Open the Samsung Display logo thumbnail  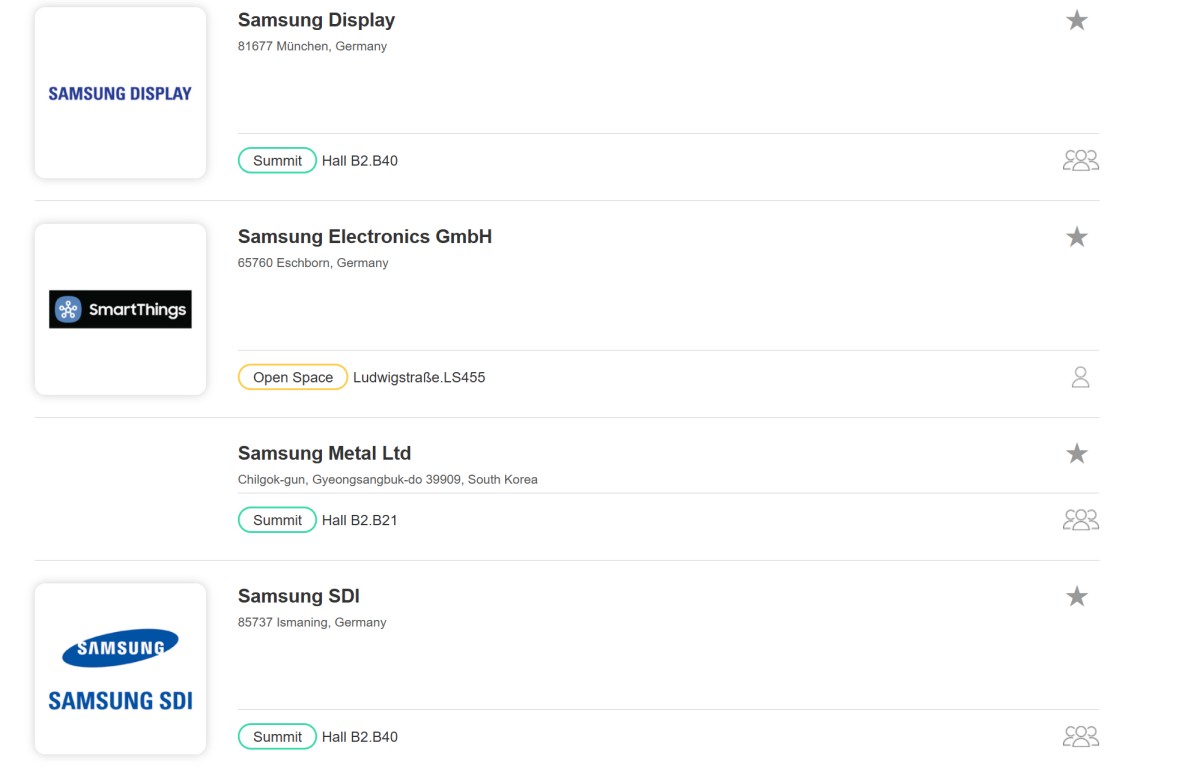(120, 93)
